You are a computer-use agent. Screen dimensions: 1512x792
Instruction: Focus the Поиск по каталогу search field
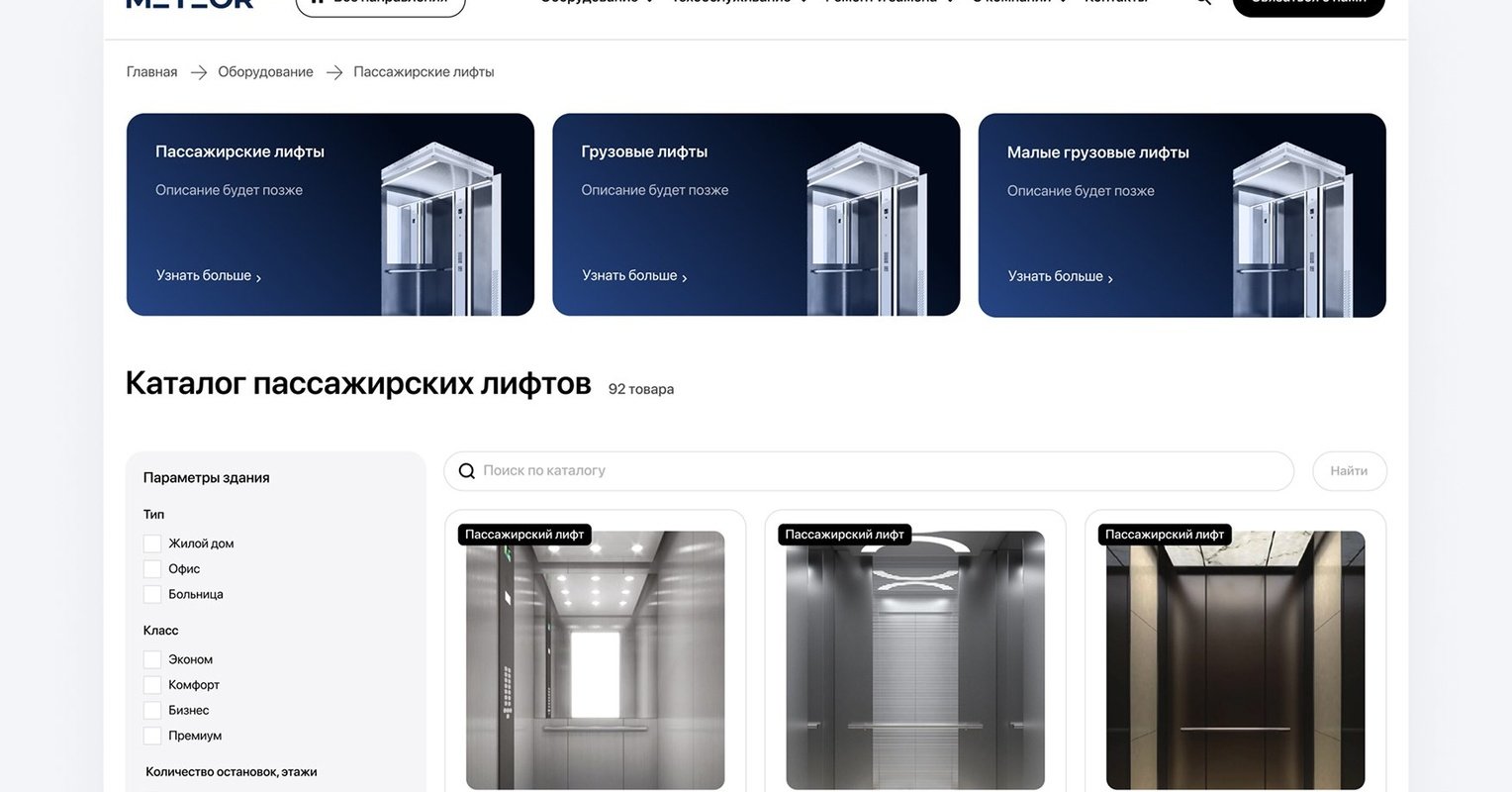(x=869, y=471)
